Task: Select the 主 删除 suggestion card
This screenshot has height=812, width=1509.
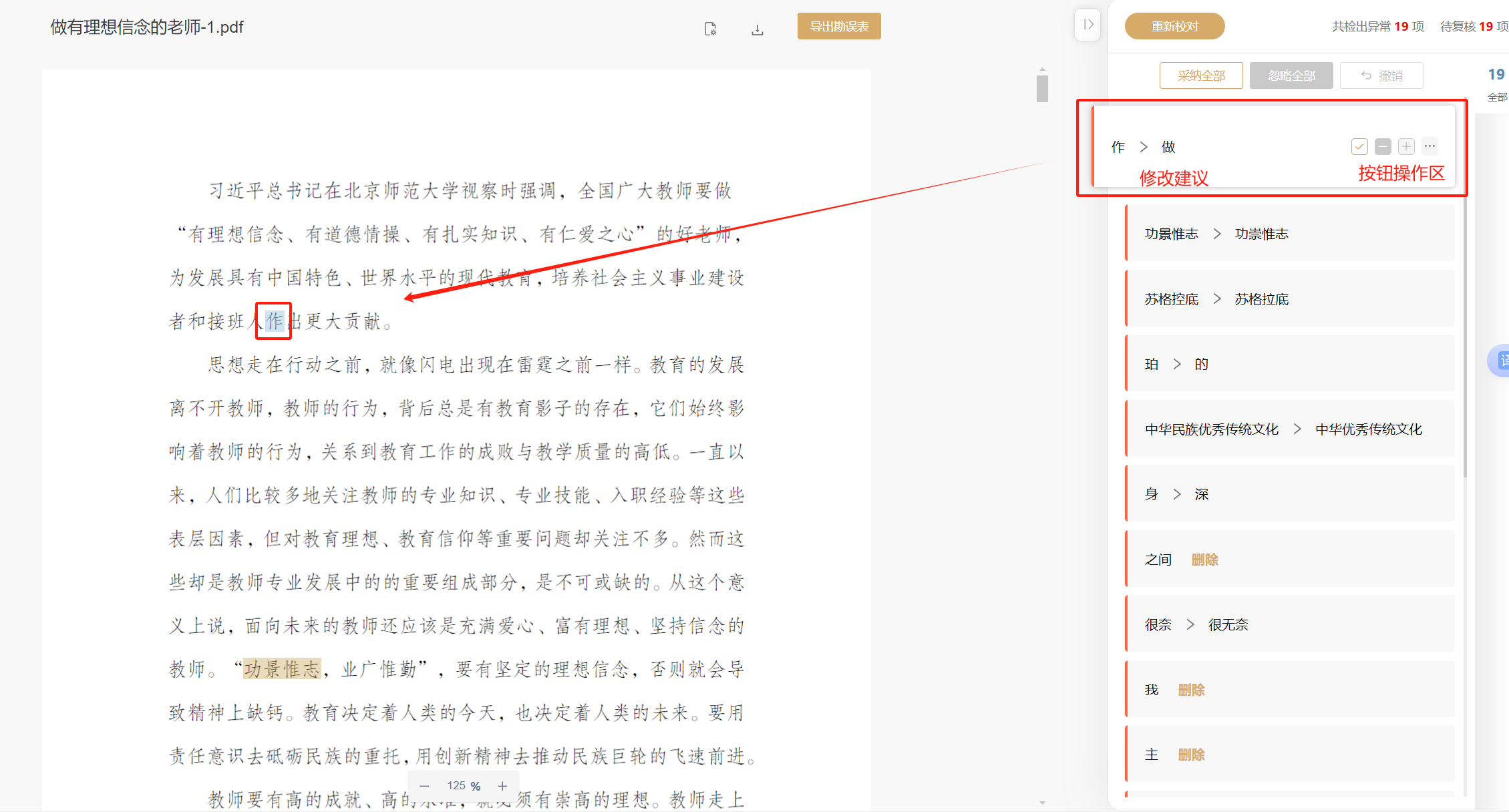Action: [x=1290, y=755]
